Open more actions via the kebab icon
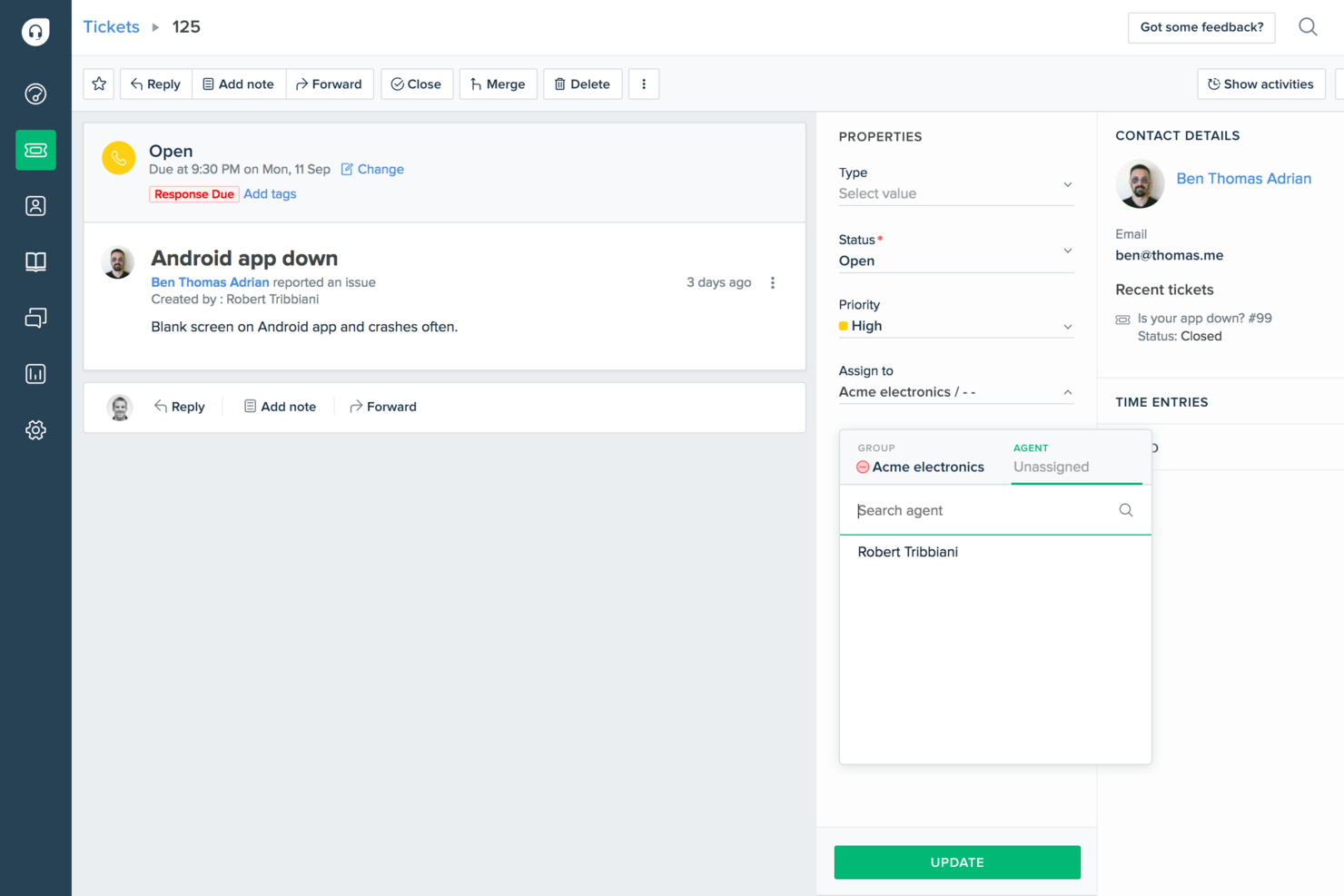1344x896 pixels. click(644, 84)
